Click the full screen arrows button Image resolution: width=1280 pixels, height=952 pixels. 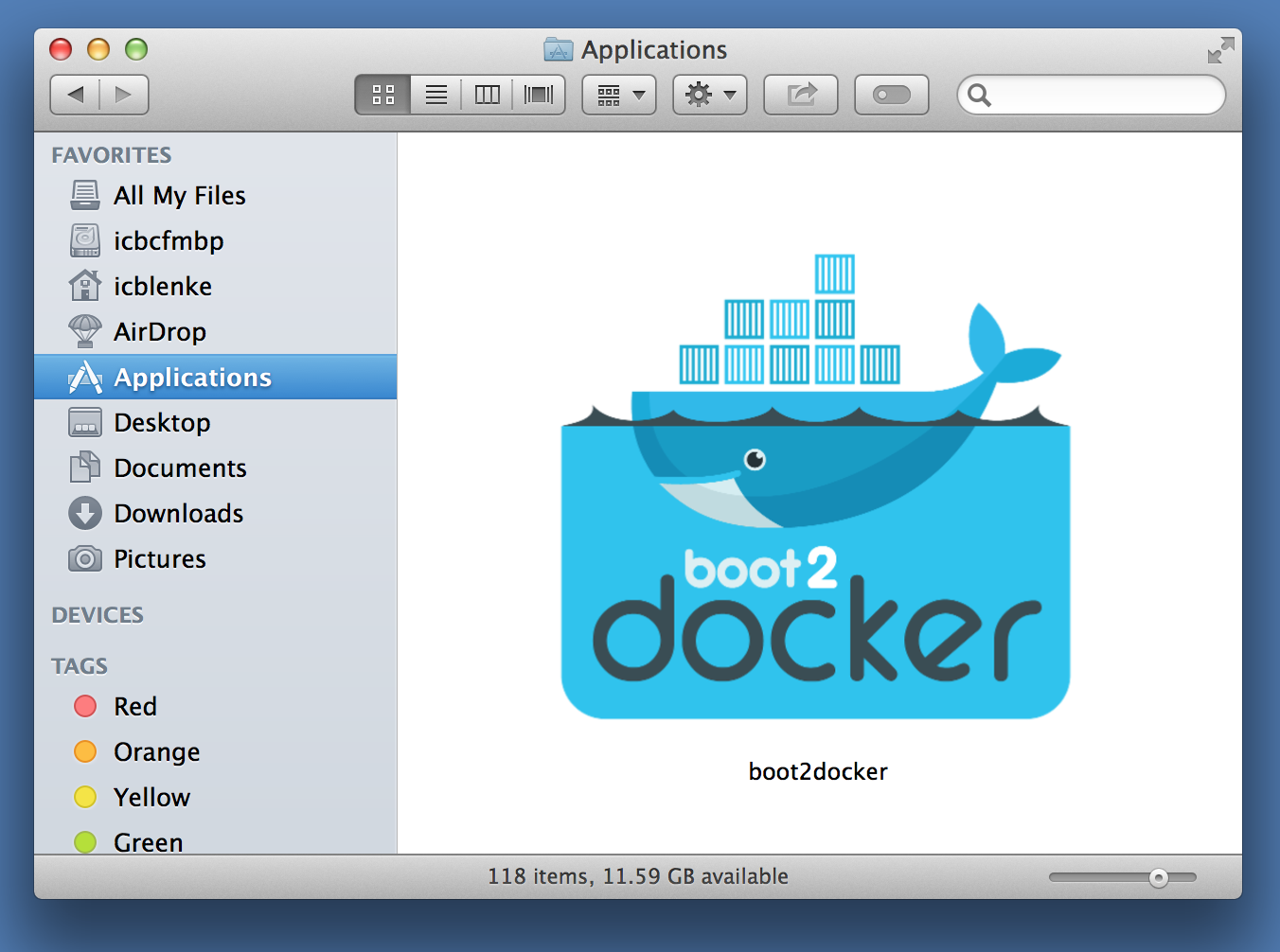[1220, 49]
